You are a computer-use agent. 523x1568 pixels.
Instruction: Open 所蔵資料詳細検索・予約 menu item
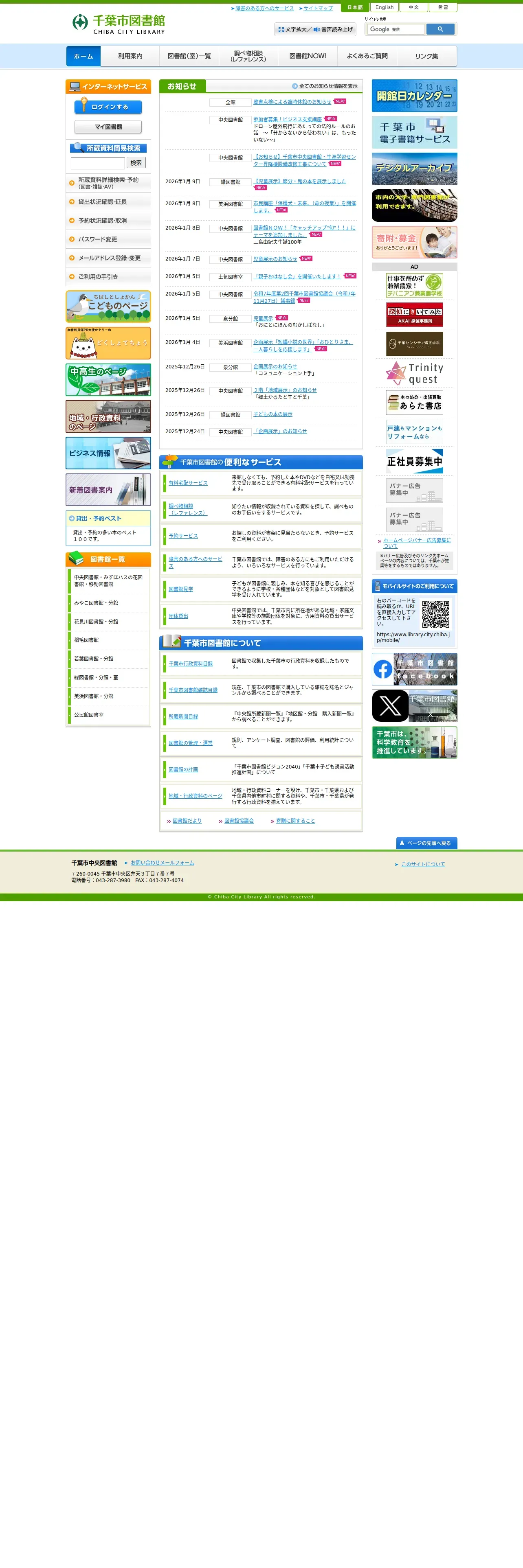tap(108, 183)
